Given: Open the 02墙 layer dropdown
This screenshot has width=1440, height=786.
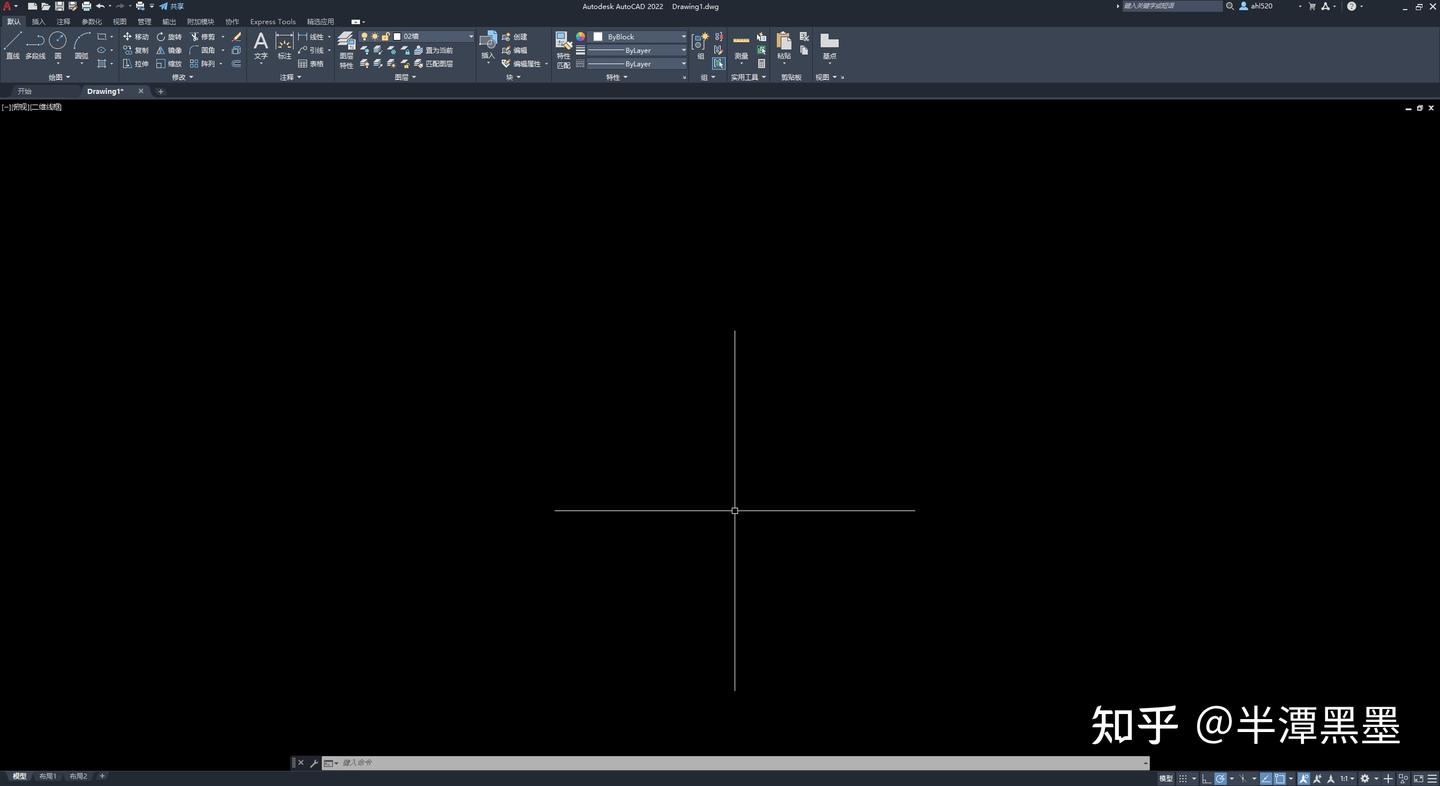Looking at the screenshot, I should [470, 37].
